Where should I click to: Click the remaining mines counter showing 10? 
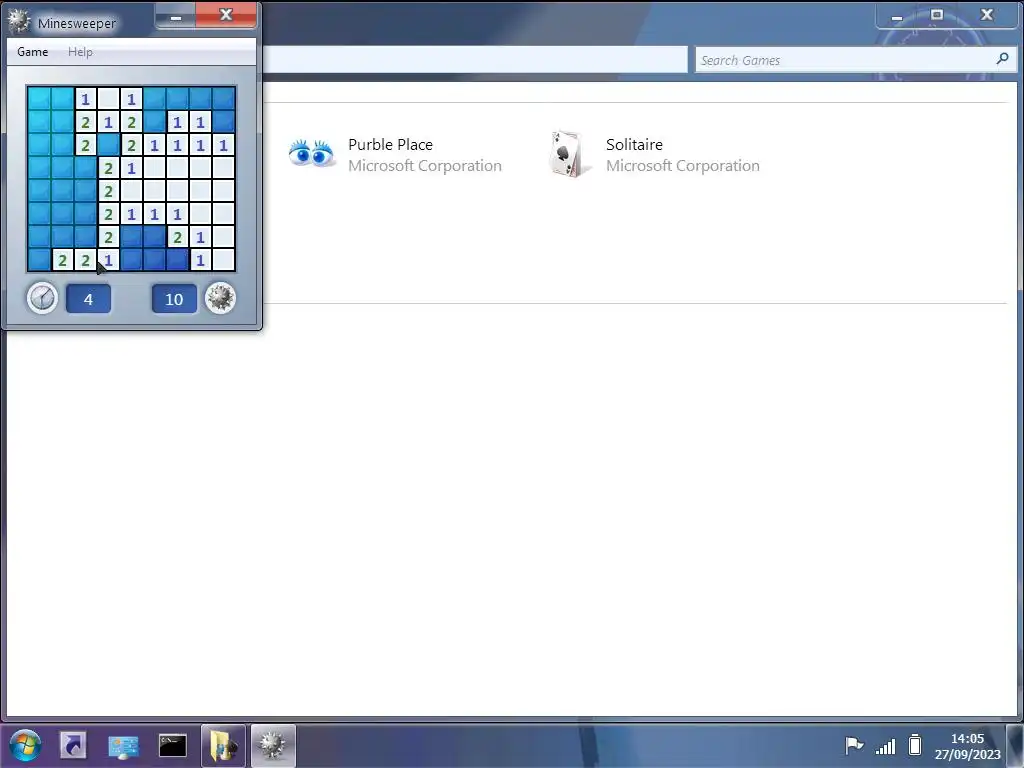tap(174, 299)
